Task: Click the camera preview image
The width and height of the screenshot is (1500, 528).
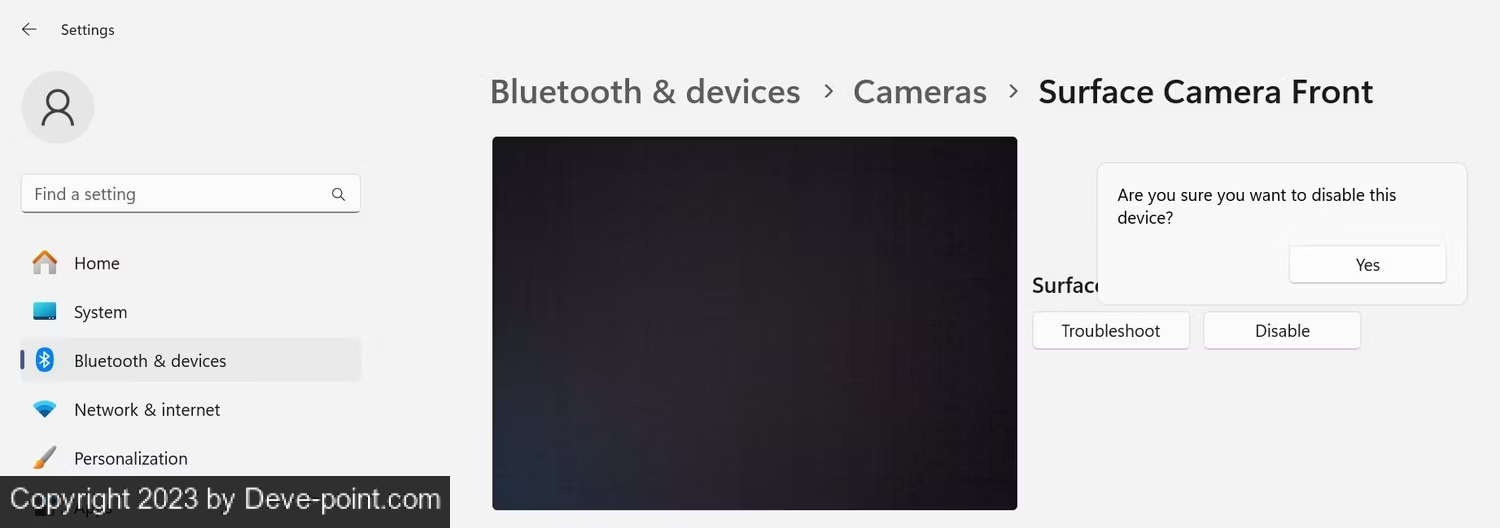Action: tap(755, 323)
